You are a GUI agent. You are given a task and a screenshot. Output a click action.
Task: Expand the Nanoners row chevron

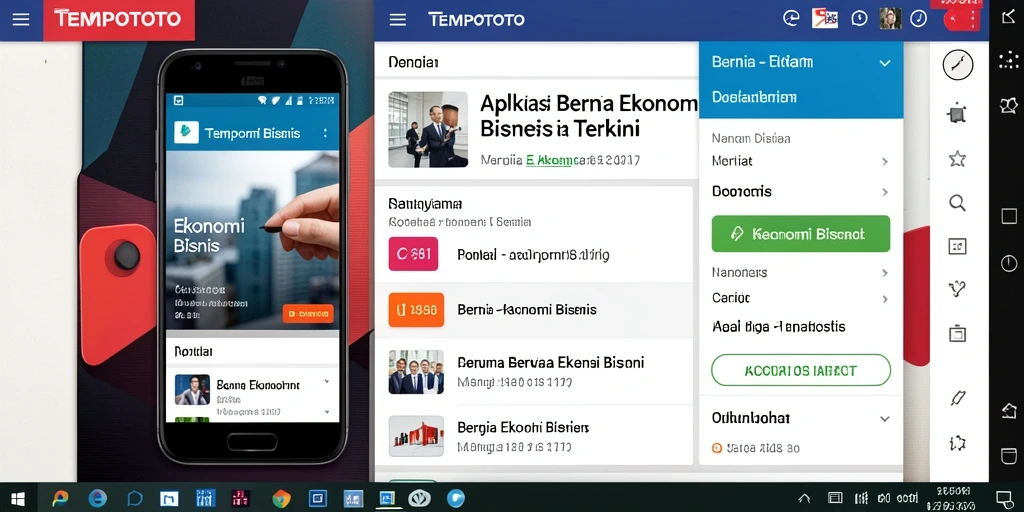[x=885, y=273]
